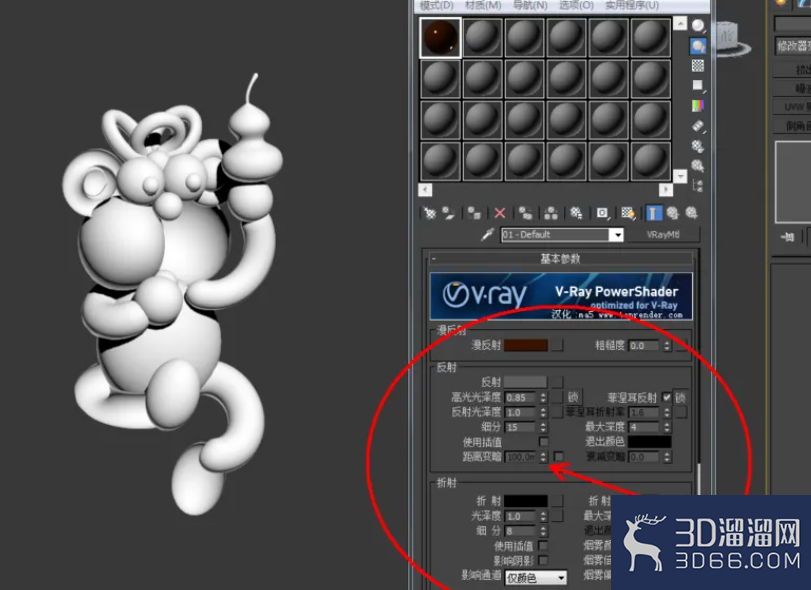Click the 反射 gray color swatch

tap(525, 382)
